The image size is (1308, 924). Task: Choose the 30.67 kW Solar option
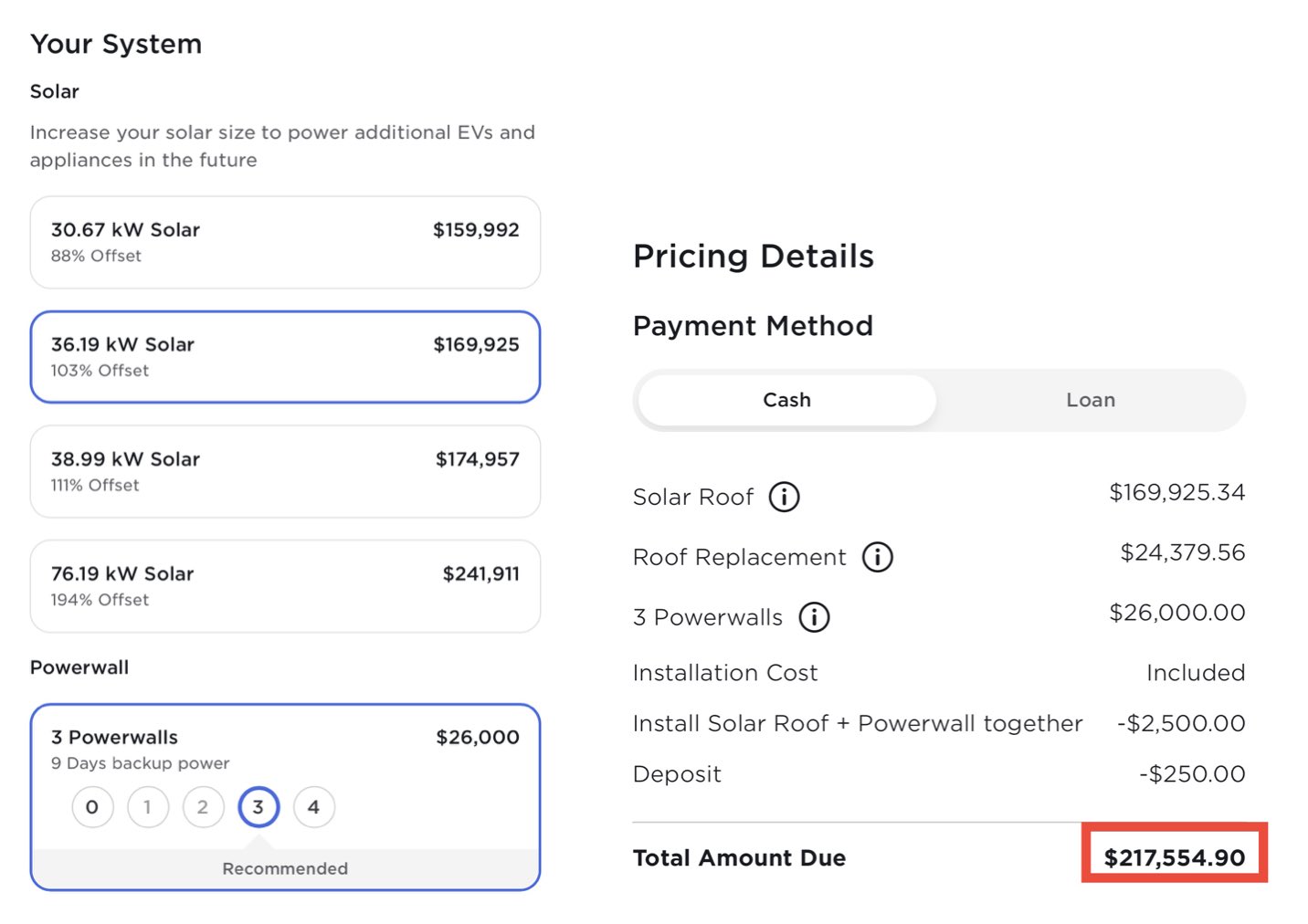tap(285, 242)
